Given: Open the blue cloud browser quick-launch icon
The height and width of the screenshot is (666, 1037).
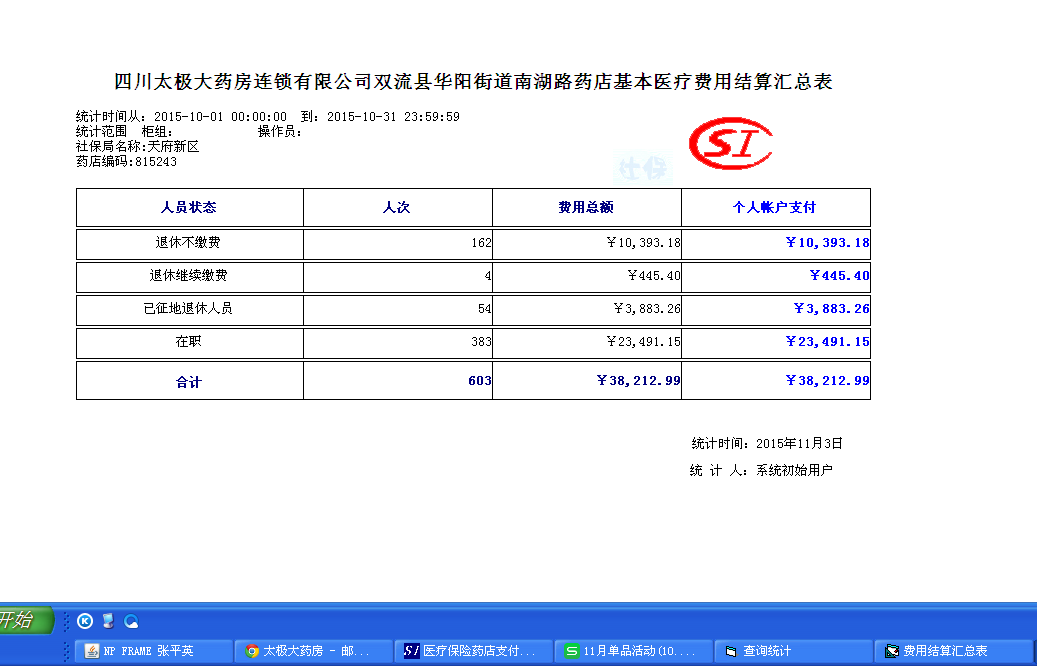Looking at the screenshot, I should [x=132, y=621].
